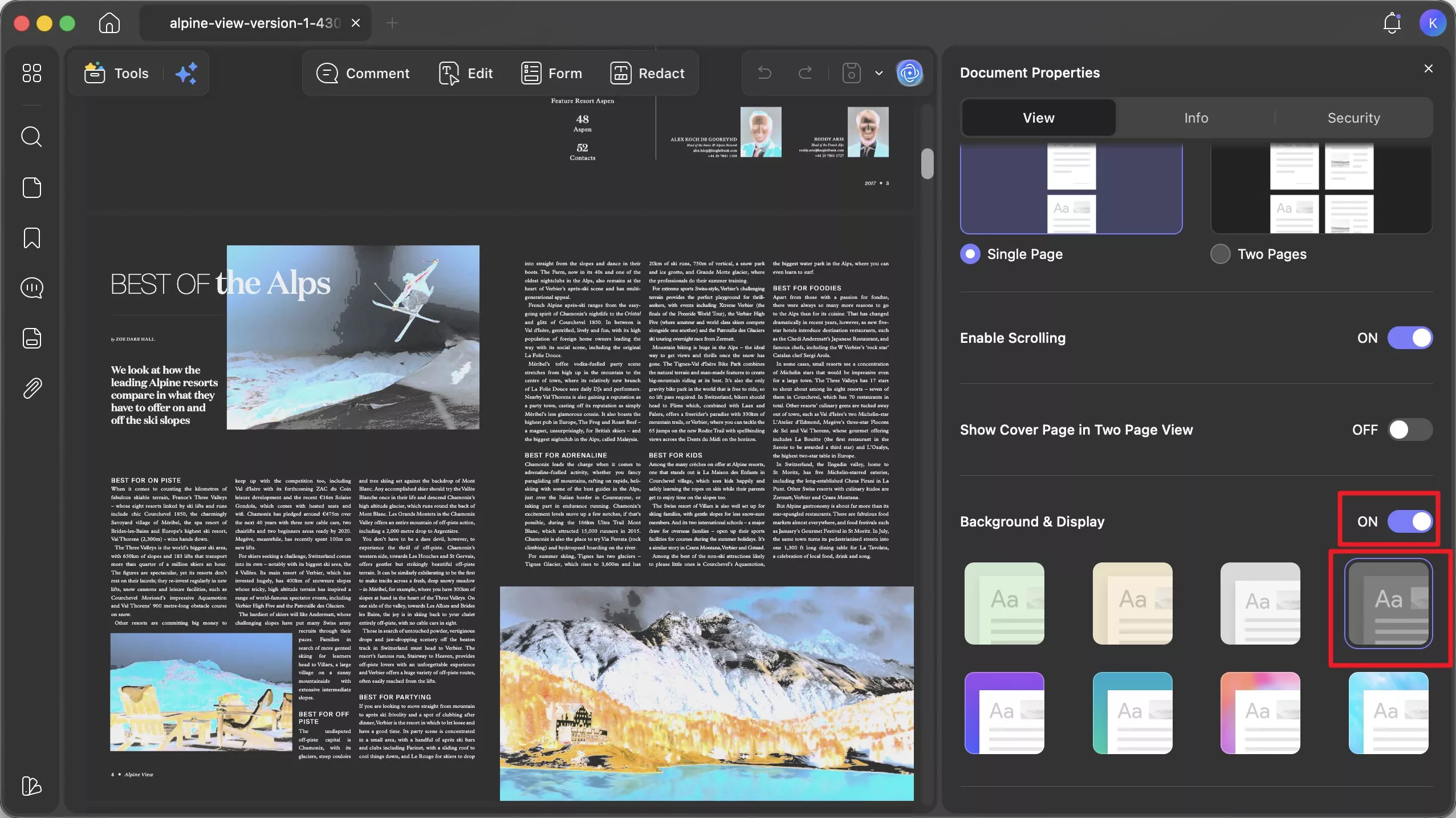Click the 'Enable Scrolling' label
This screenshot has height=818, width=1456.
click(x=1012, y=338)
